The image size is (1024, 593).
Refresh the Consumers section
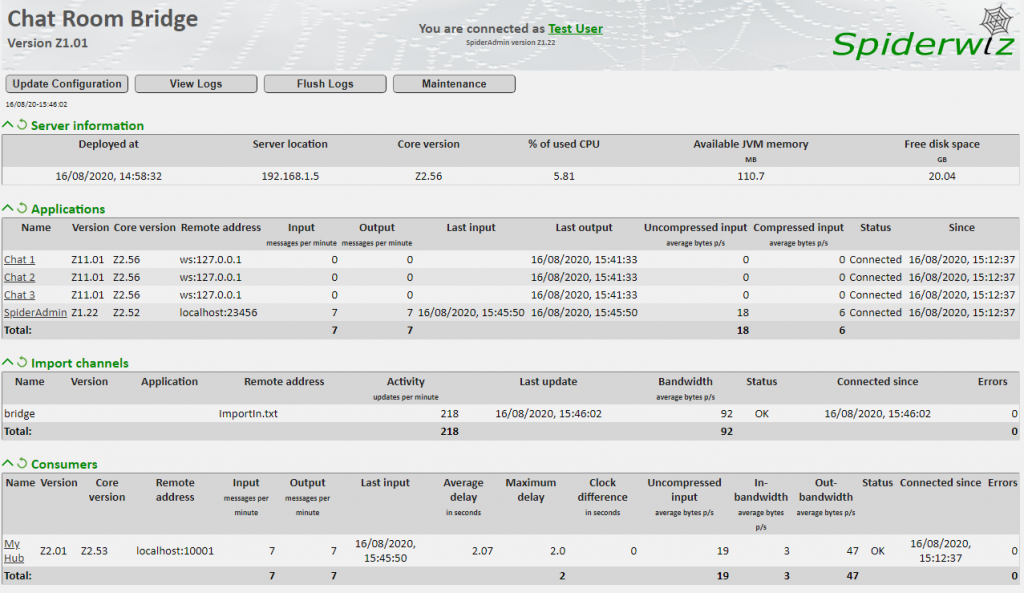22,464
